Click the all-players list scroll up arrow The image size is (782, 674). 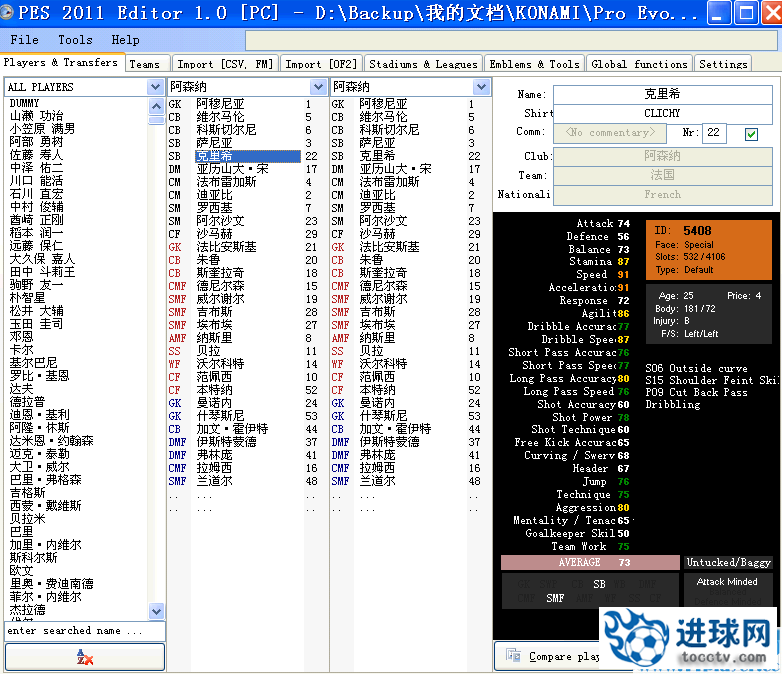[x=156, y=106]
